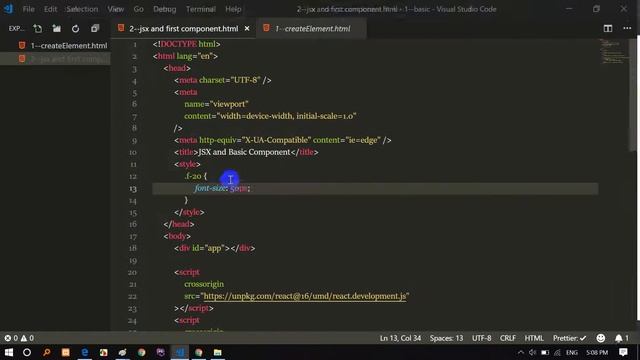Open the Debug menu
This screenshot has width=640, height=360.
tap(164, 9)
